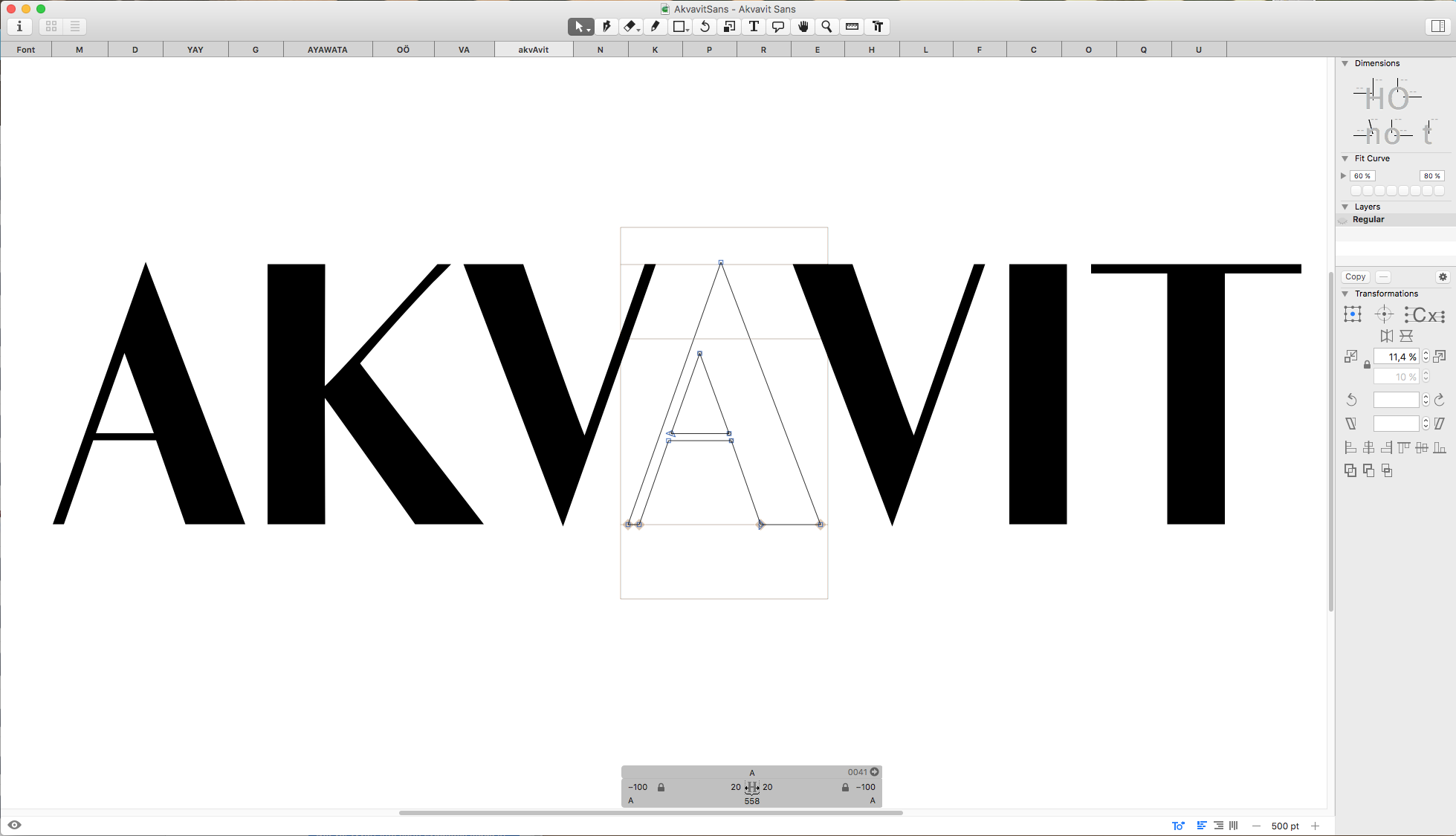Collapse the Dimensions section
The image size is (1456, 836).
[x=1345, y=64]
